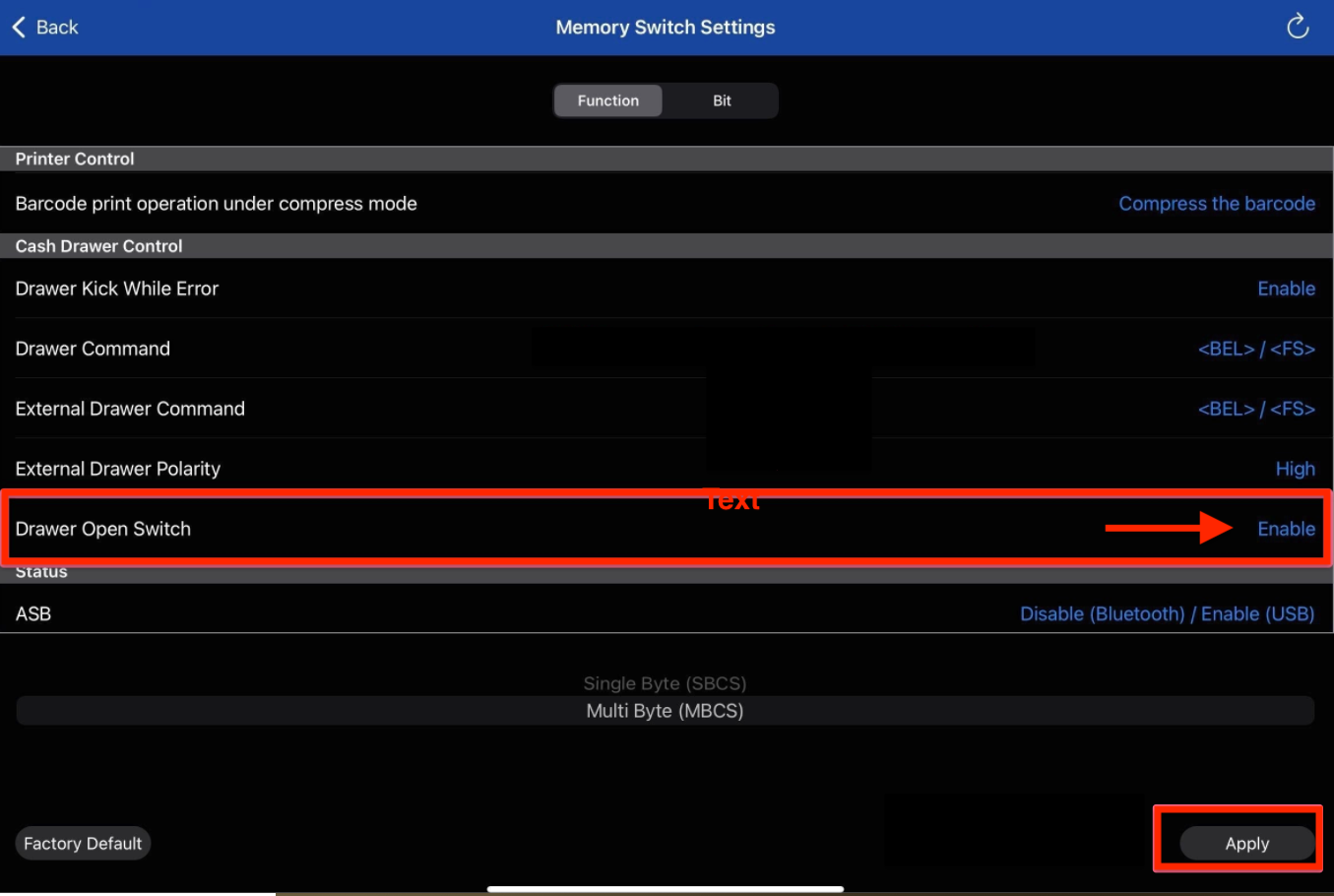
Task: Change External Drawer Polarity High value
Action: pos(1296,469)
